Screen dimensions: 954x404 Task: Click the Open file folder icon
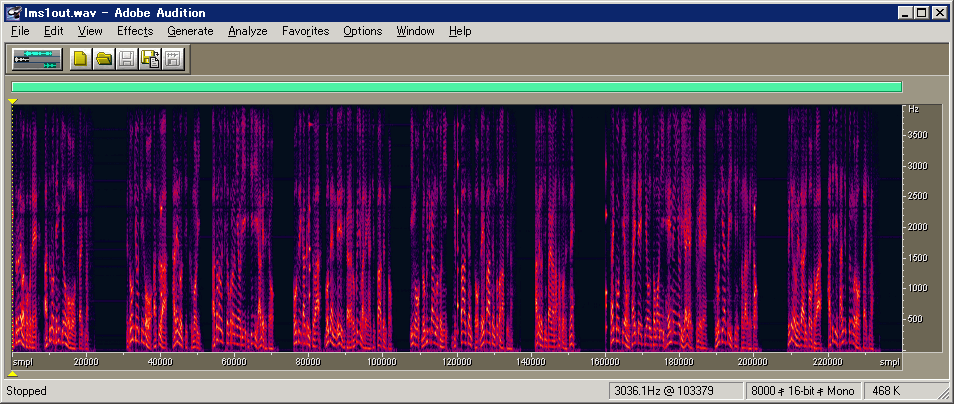[104, 59]
